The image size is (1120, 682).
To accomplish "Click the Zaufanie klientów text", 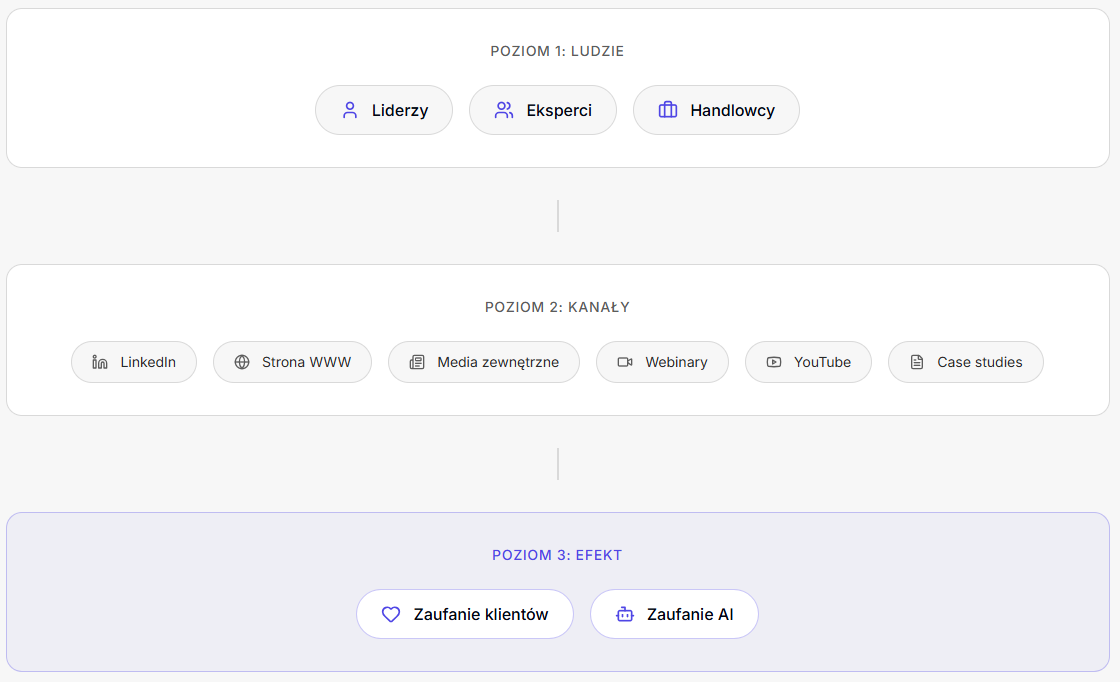I will [x=481, y=614].
